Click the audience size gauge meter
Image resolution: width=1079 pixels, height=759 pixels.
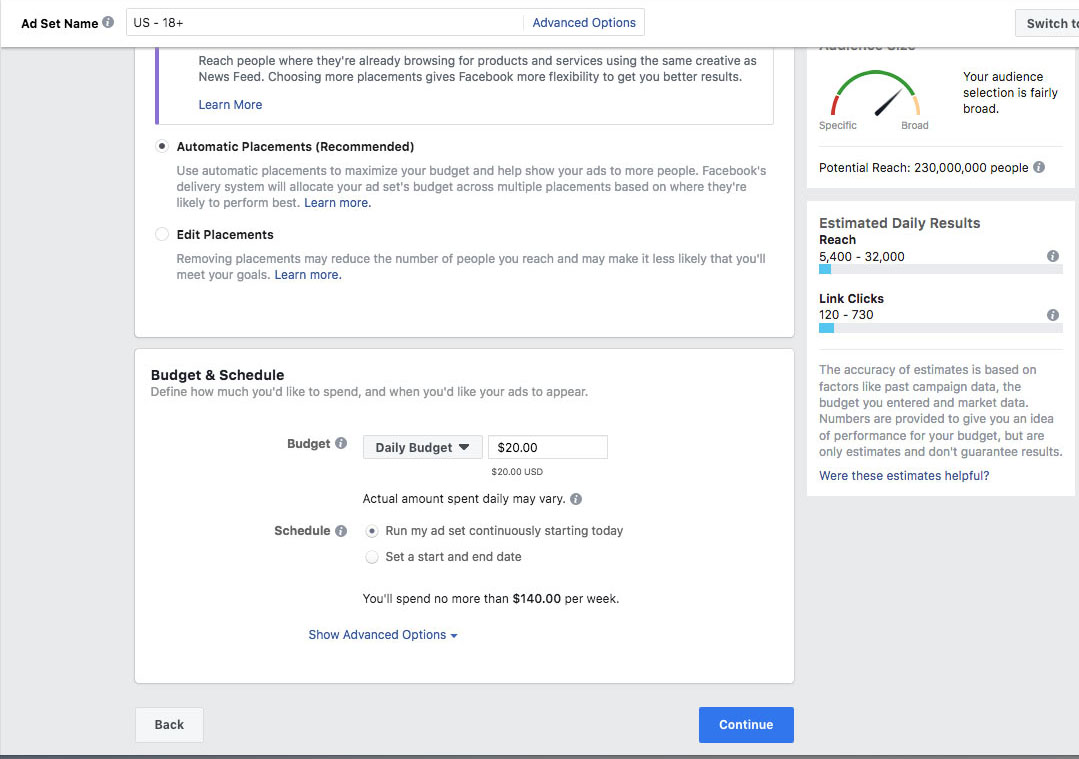click(875, 99)
